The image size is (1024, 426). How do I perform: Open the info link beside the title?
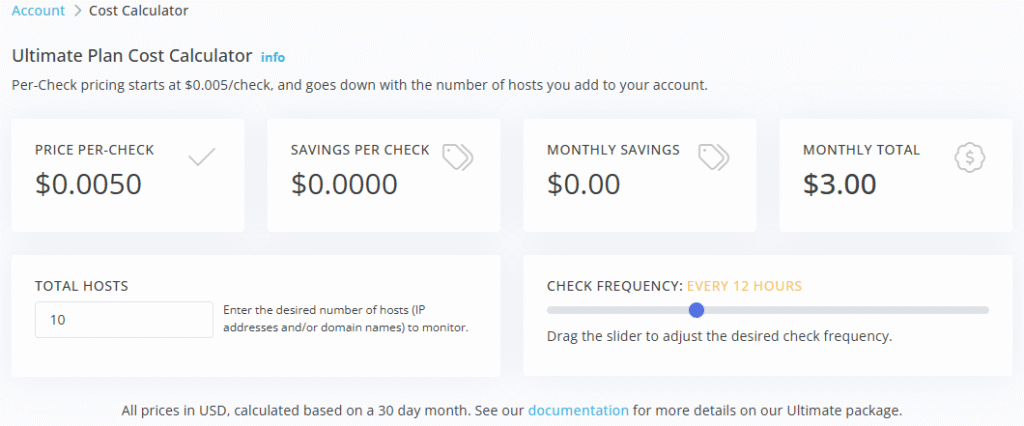(272, 58)
